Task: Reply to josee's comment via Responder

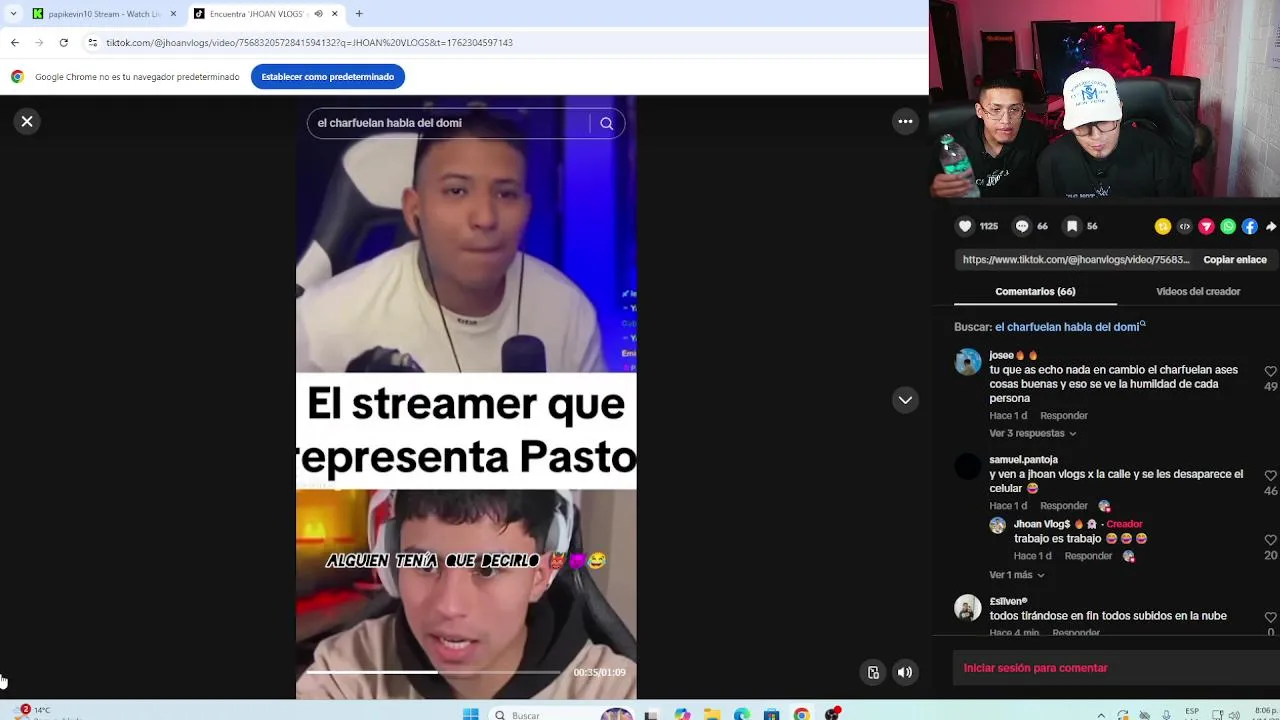Action: (x=1064, y=416)
